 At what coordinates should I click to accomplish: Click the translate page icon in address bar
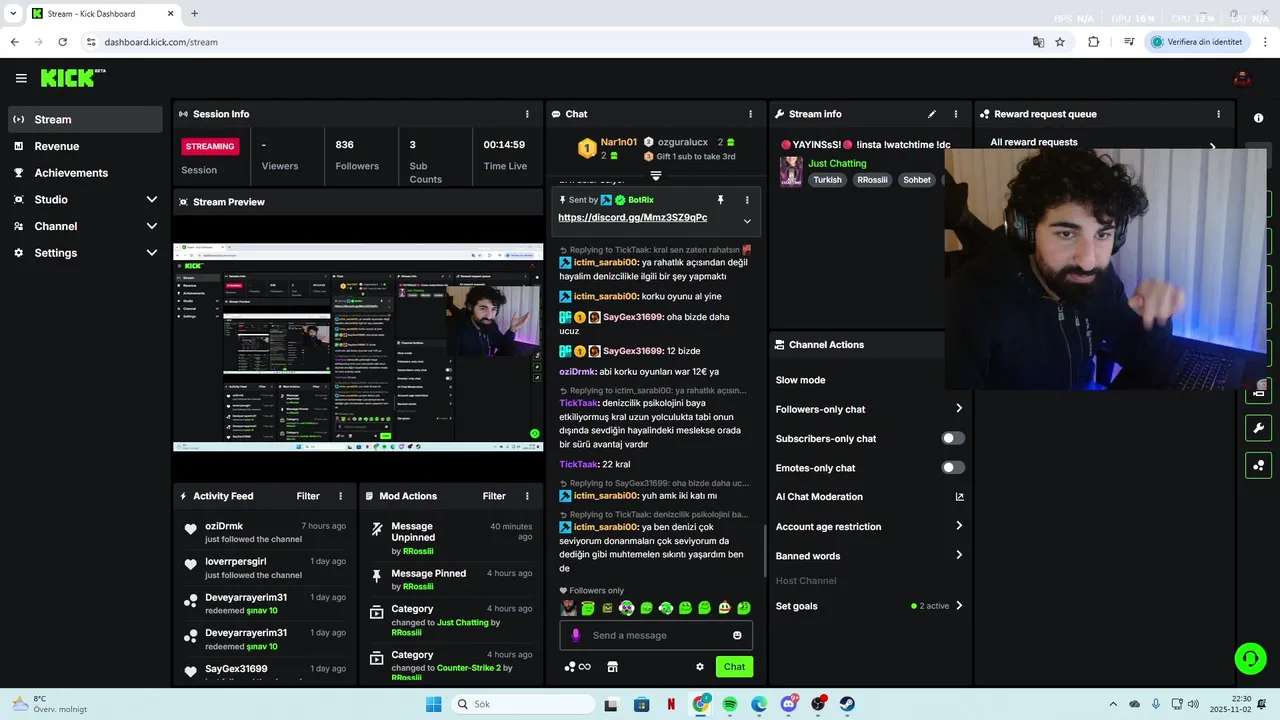pos(1038,42)
